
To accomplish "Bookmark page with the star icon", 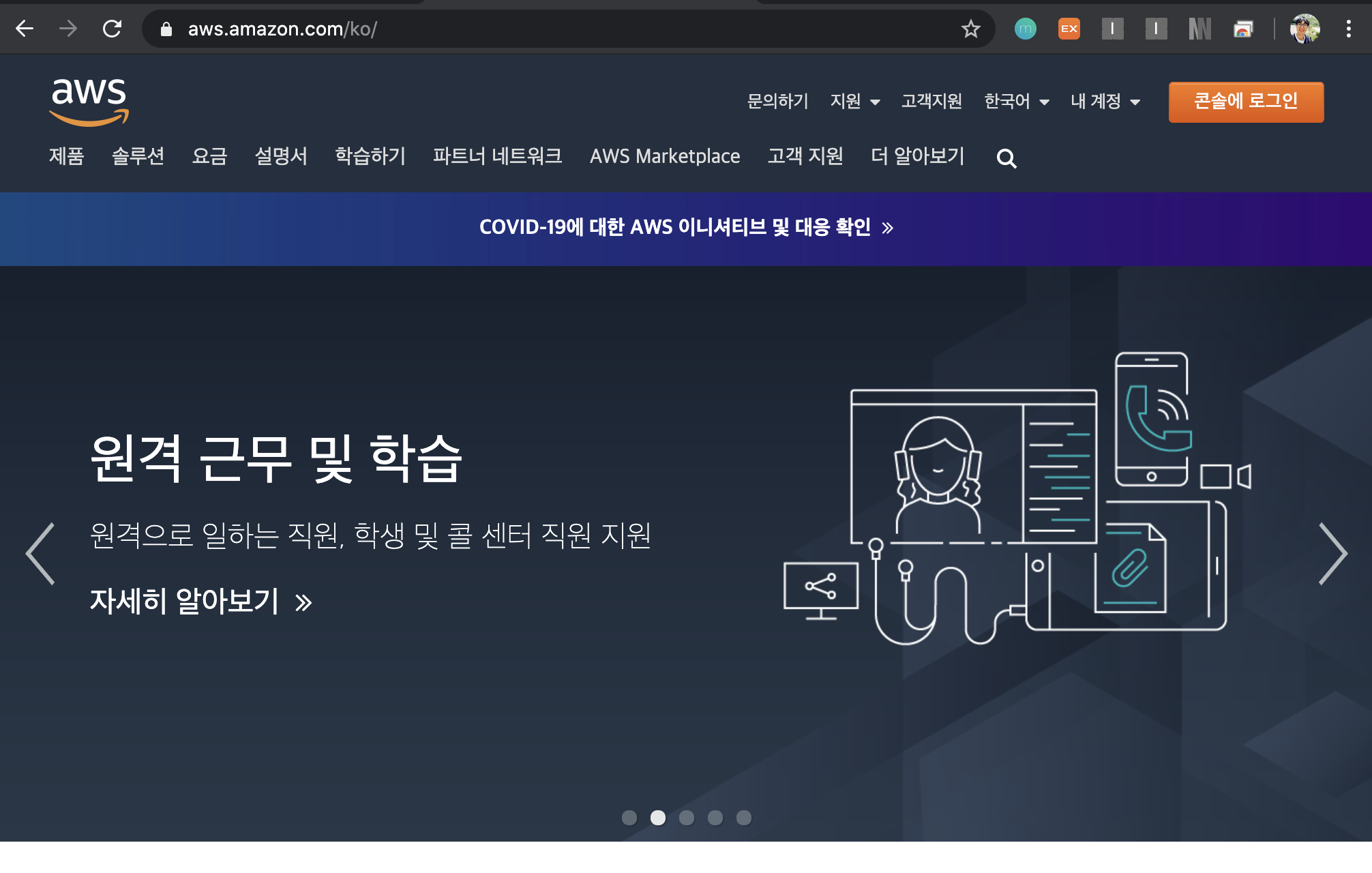I will click(970, 29).
